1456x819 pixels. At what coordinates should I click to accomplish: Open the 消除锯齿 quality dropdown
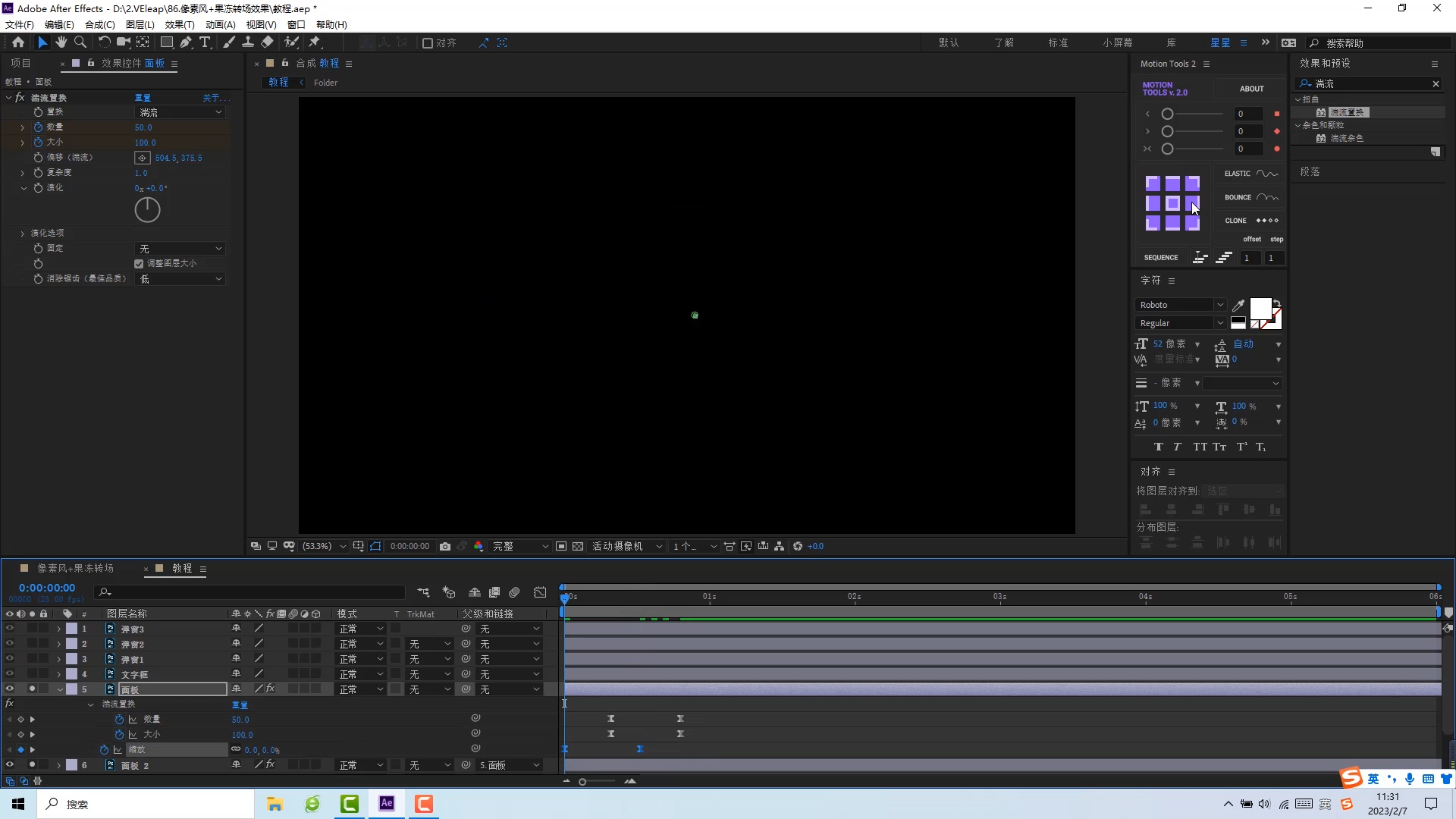click(x=180, y=279)
